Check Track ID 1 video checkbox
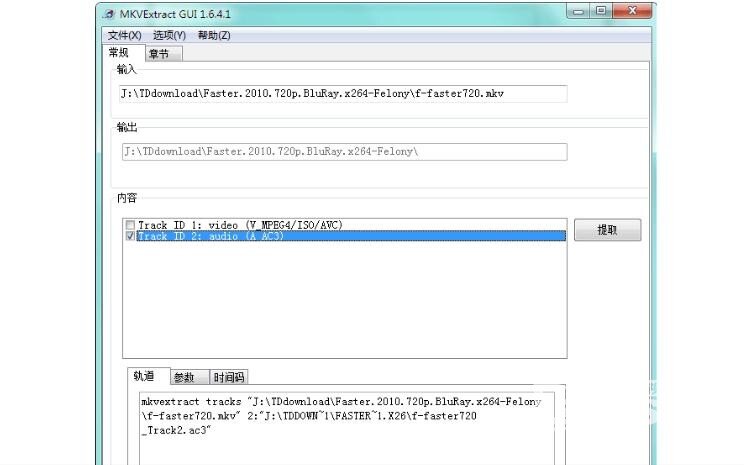This screenshot has height=465, width=744. [130, 225]
